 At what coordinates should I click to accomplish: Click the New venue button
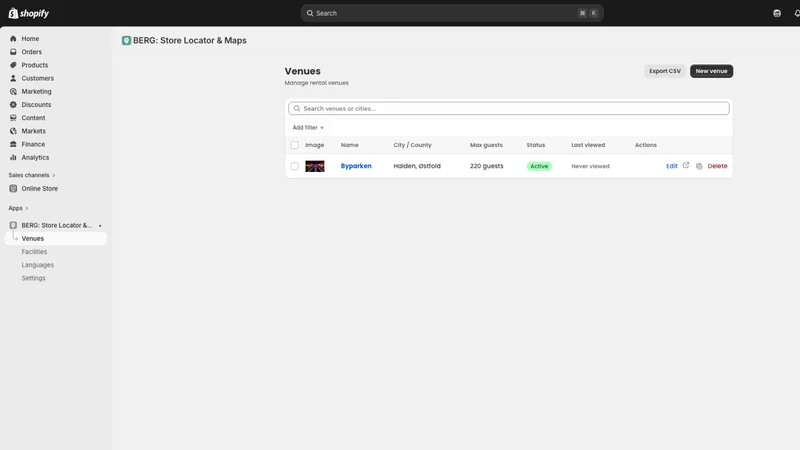(711, 71)
